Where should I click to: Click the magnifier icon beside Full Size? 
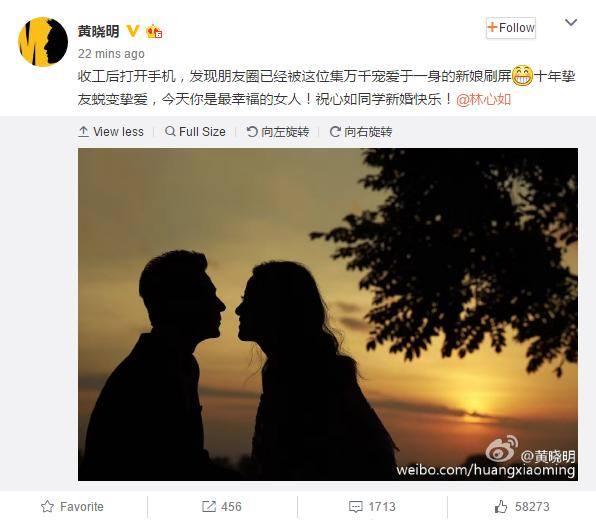pyautogui.click(x=170, y=132)
